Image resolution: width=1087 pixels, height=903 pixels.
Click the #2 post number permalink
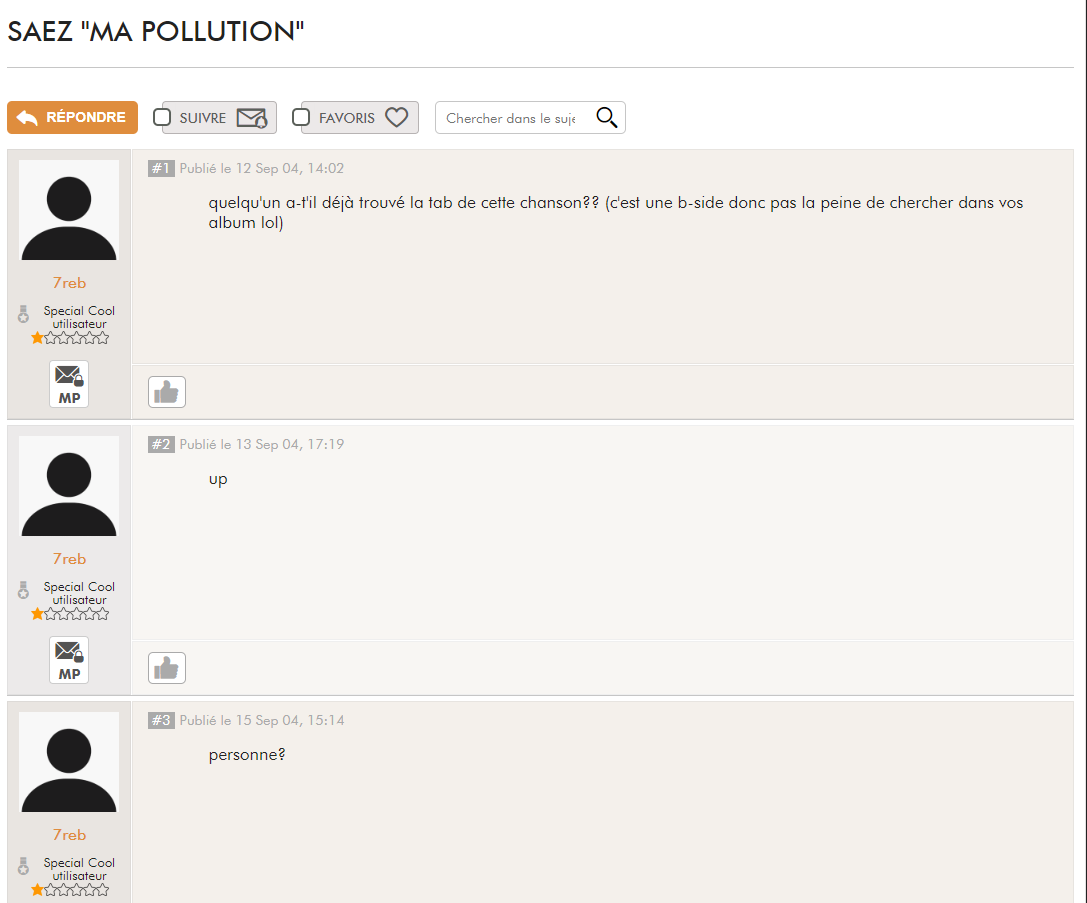coord(161,444)
